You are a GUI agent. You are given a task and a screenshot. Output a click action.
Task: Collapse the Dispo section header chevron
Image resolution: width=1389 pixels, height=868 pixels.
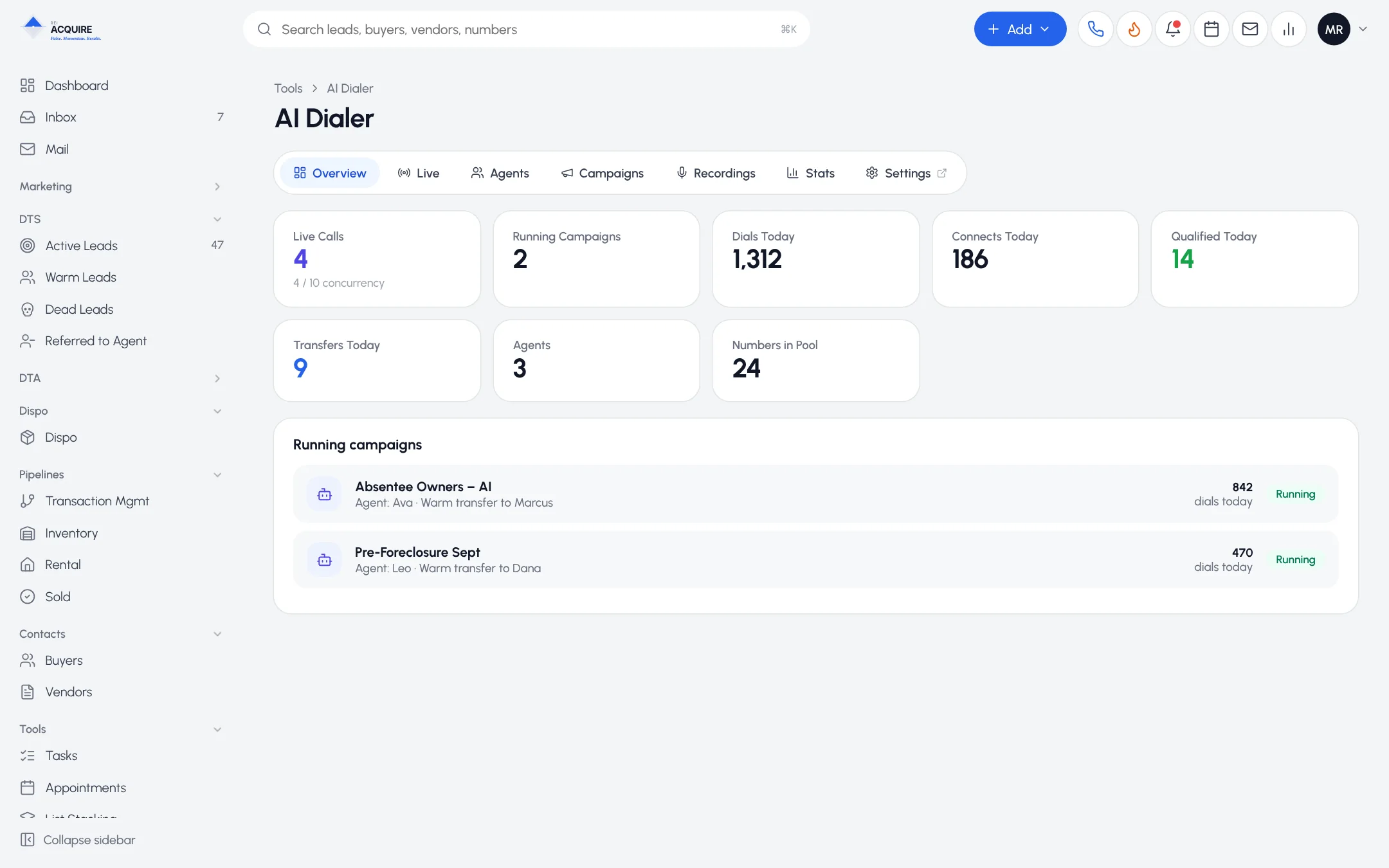click(x=217, y=411)
